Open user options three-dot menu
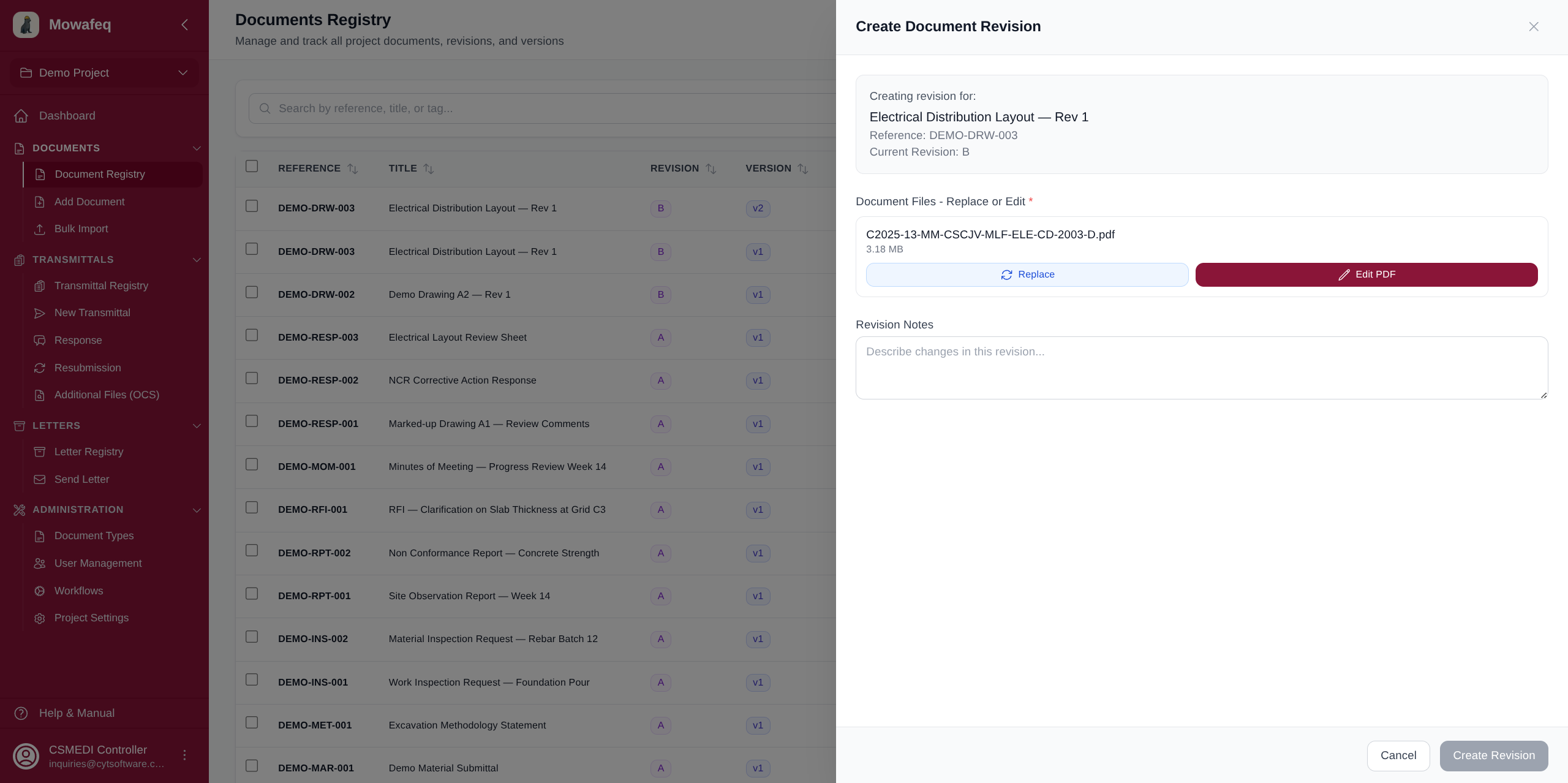 pyautogui.click(x=184, y=755)
